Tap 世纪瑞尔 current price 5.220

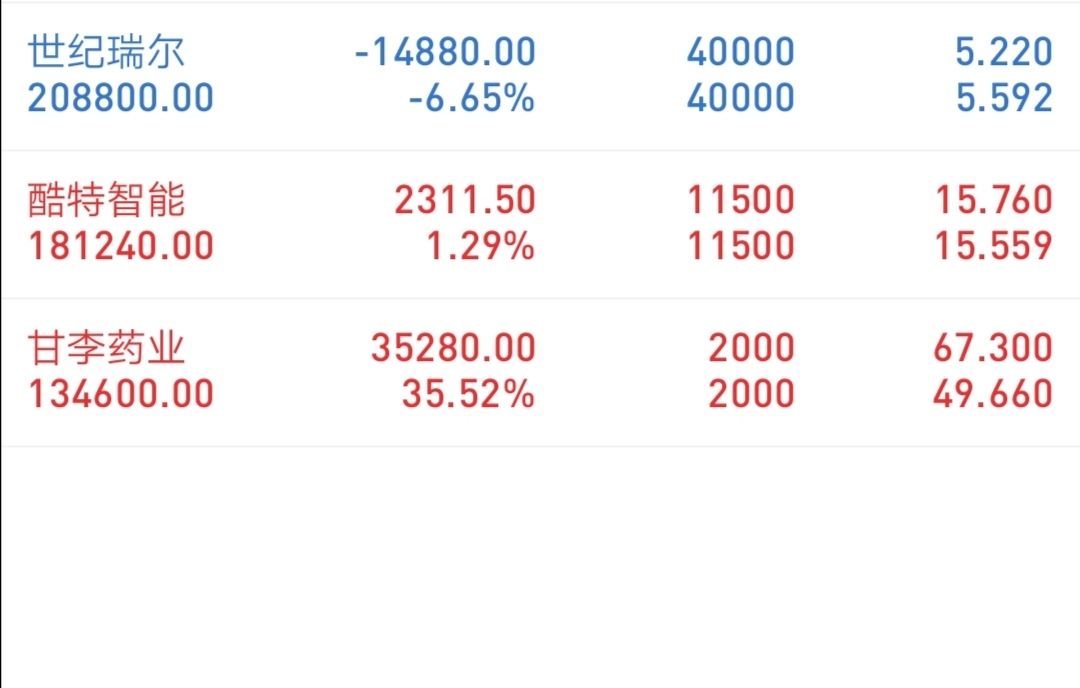[1004, 51]
